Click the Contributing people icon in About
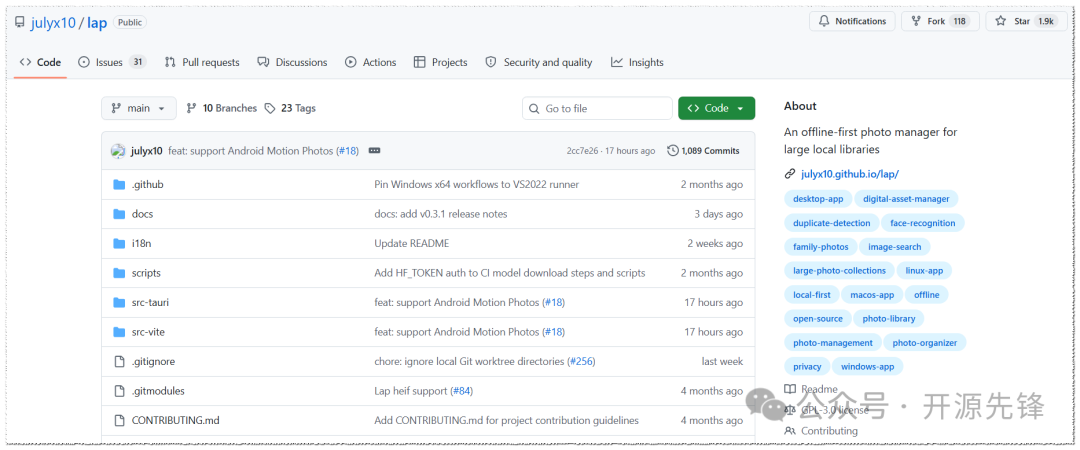Image resolution: width=1080 pixels, height=450 pixels. (x=789, y=431)
